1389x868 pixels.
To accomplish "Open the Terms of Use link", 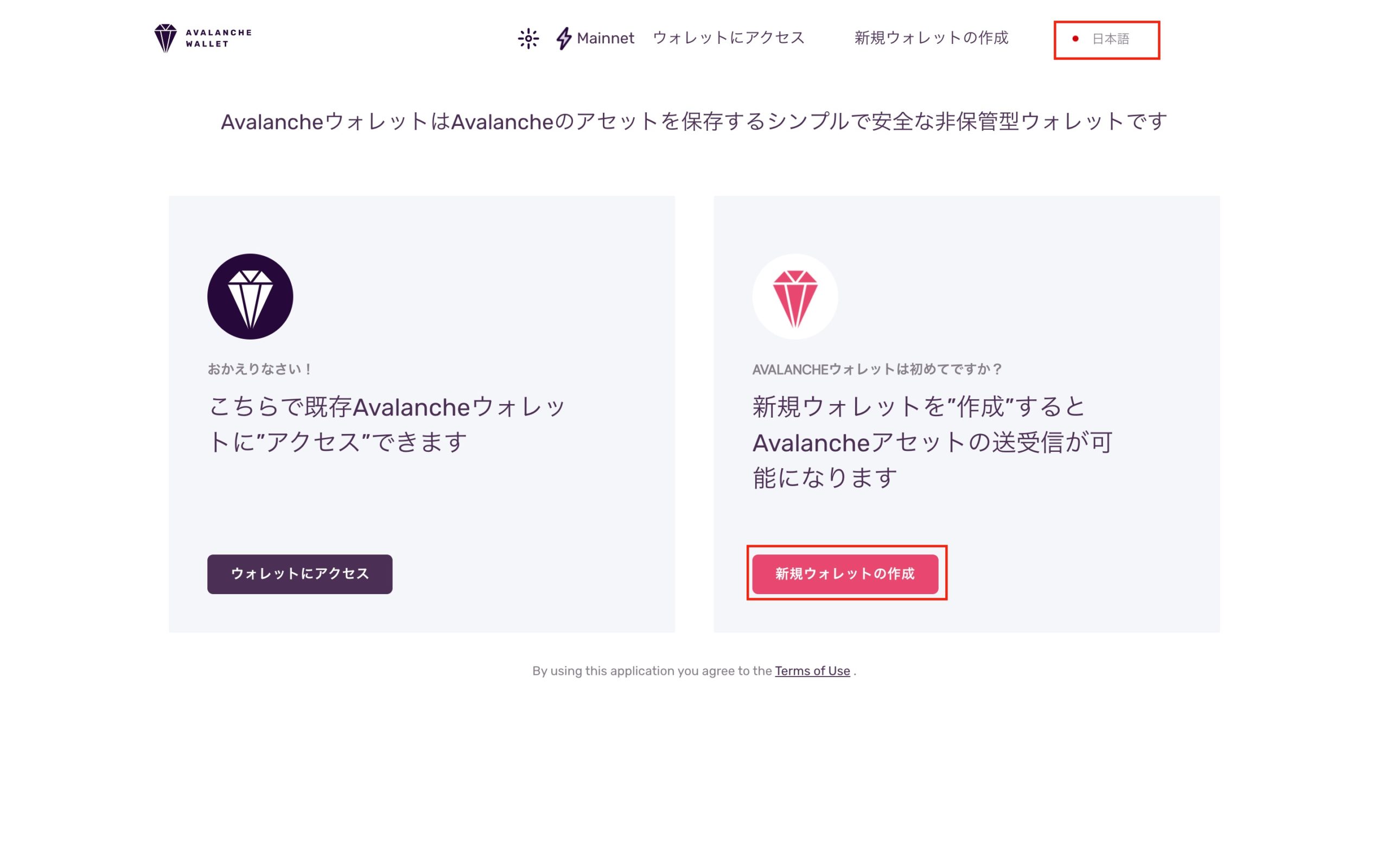I will pyautogui.click(x=812, y=671).
